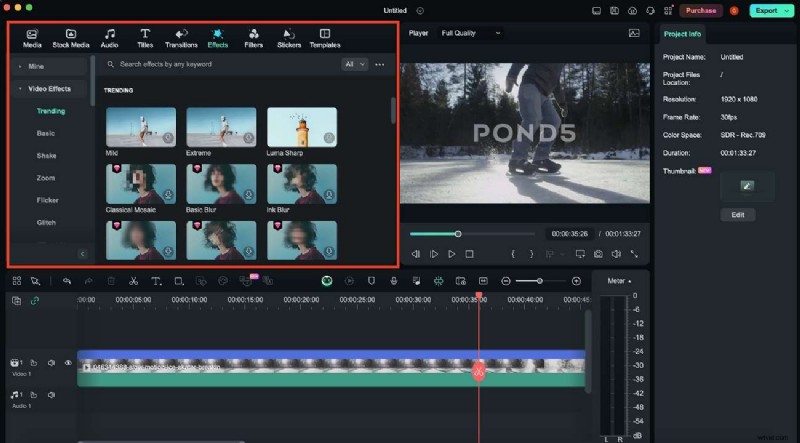Open the Filters tab
Image resolution: width=800 pixels, height=443 pixels.
[254, 38]
